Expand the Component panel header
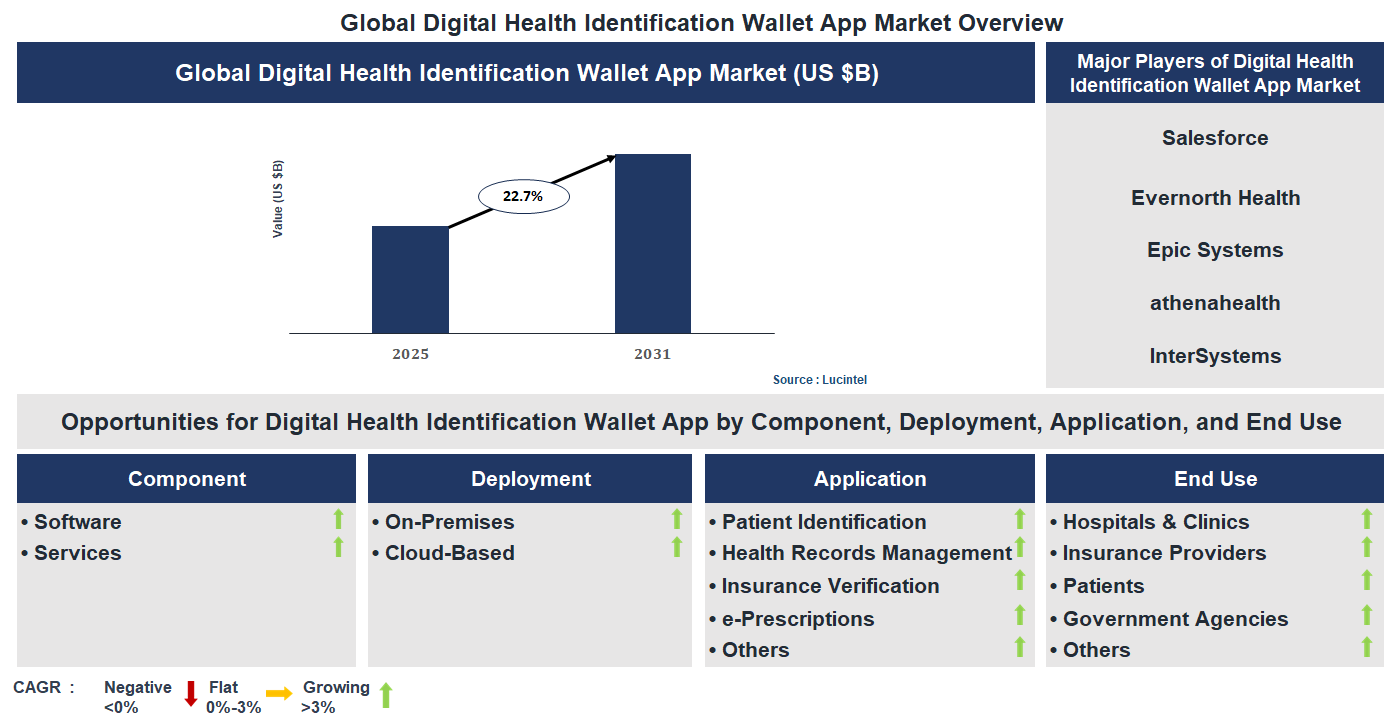Screen dimensions: 1399x727 click(185, 478)
